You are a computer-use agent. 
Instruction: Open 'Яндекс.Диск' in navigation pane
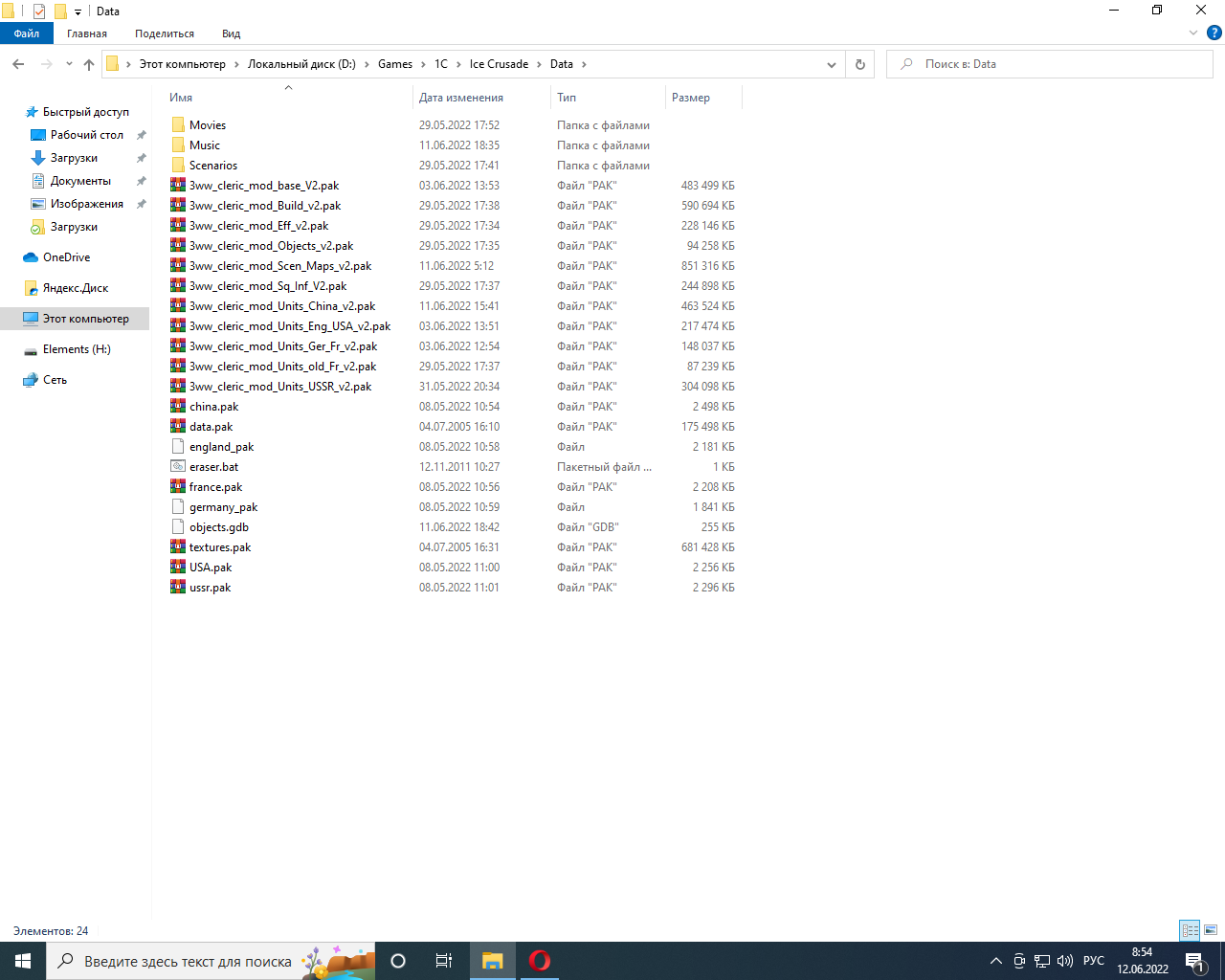point(76,288)
